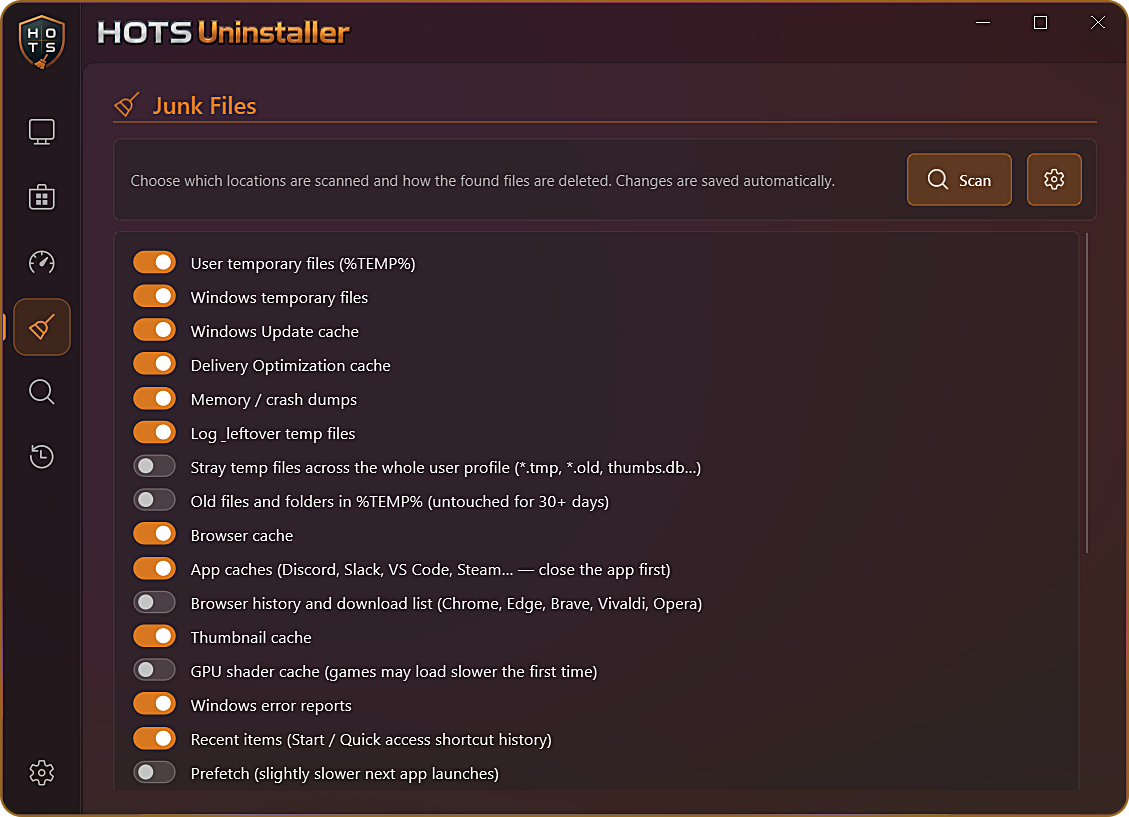The width and height of the screenshot is (1129, 817).
Task: Maximize the HOTS Uninstaller window
Action: [x=1040, y=22]
